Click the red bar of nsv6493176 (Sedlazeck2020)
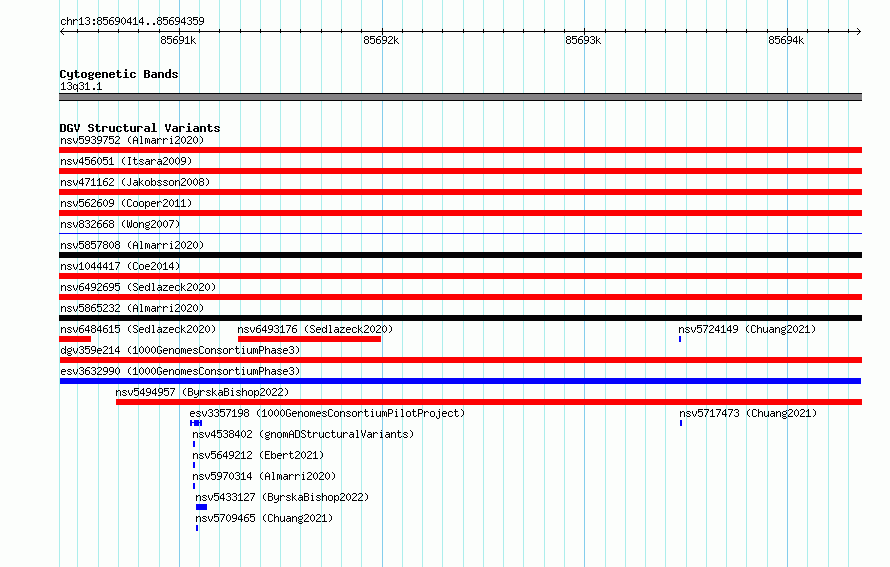Screen dimensions: 890x567 309,339
